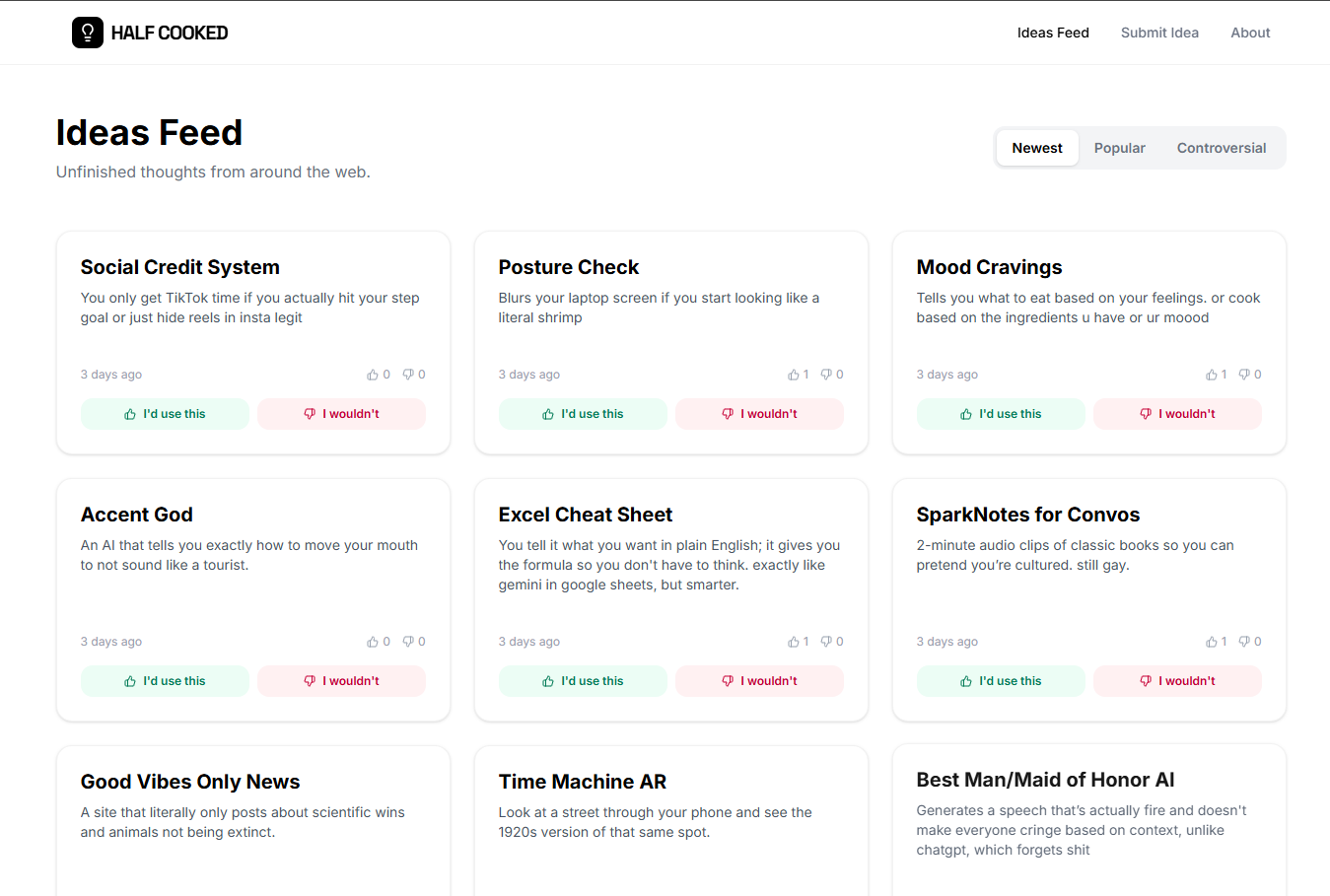Open the Submit Idea page
This screenshot has width=1330, height=896.
[1159, 32]
